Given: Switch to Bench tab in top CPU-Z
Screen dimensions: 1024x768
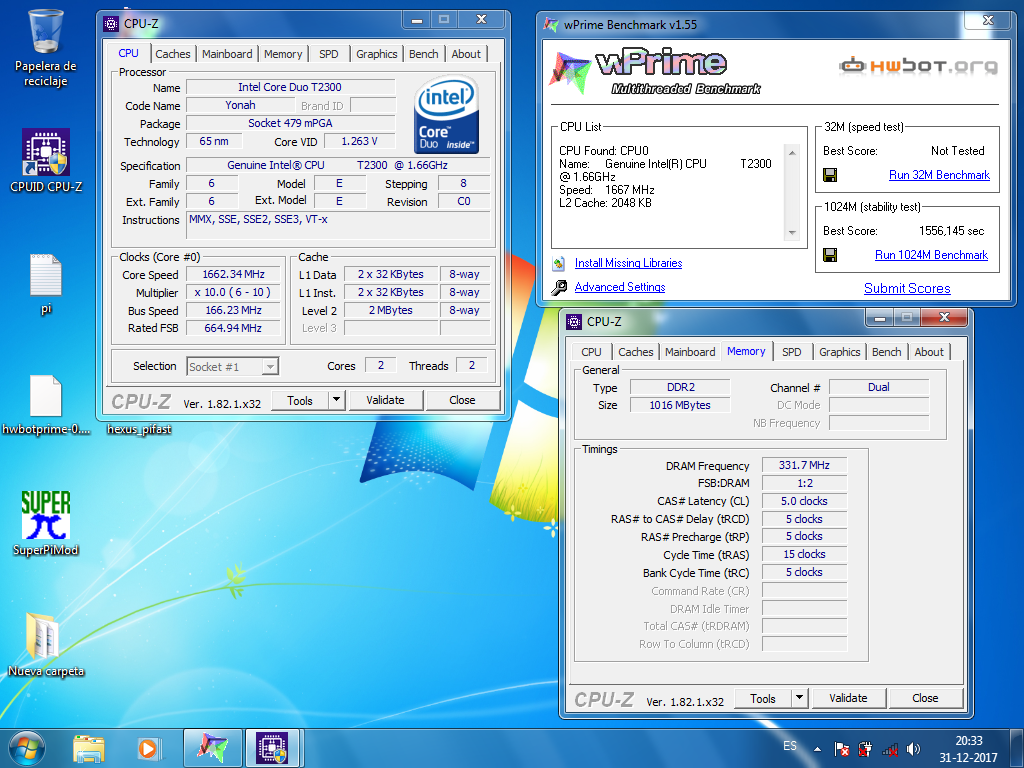Looking at the screenshot, I should click(424, 54).
